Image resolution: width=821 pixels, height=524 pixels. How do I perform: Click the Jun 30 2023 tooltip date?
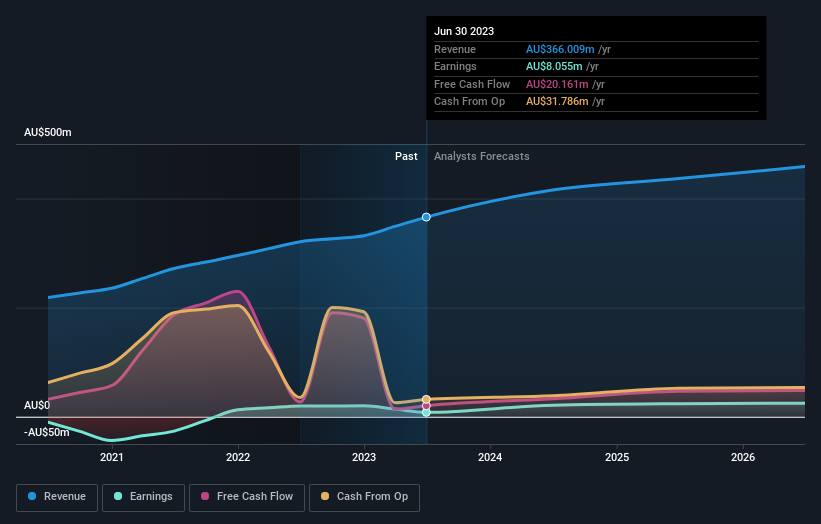pyautogui.click(x=464, y=31)
